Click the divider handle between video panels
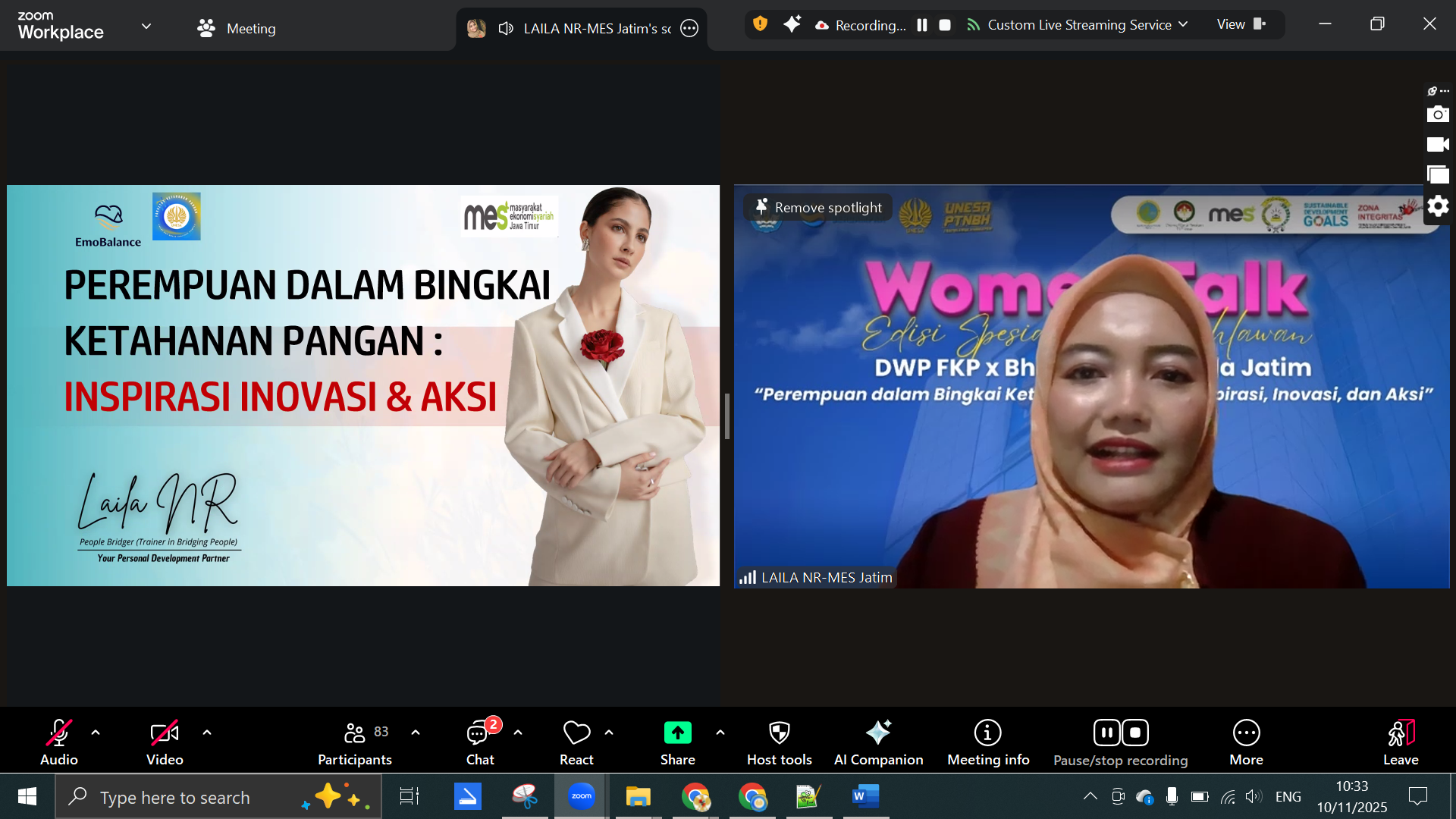This screenshot has width=1456, height=819. click(x=726, y=416)
